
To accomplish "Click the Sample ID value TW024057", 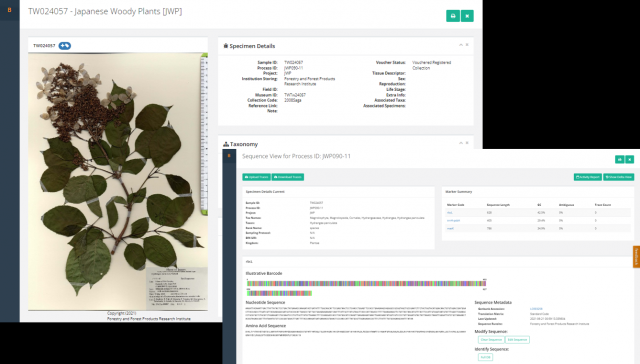I will (293, 62).
